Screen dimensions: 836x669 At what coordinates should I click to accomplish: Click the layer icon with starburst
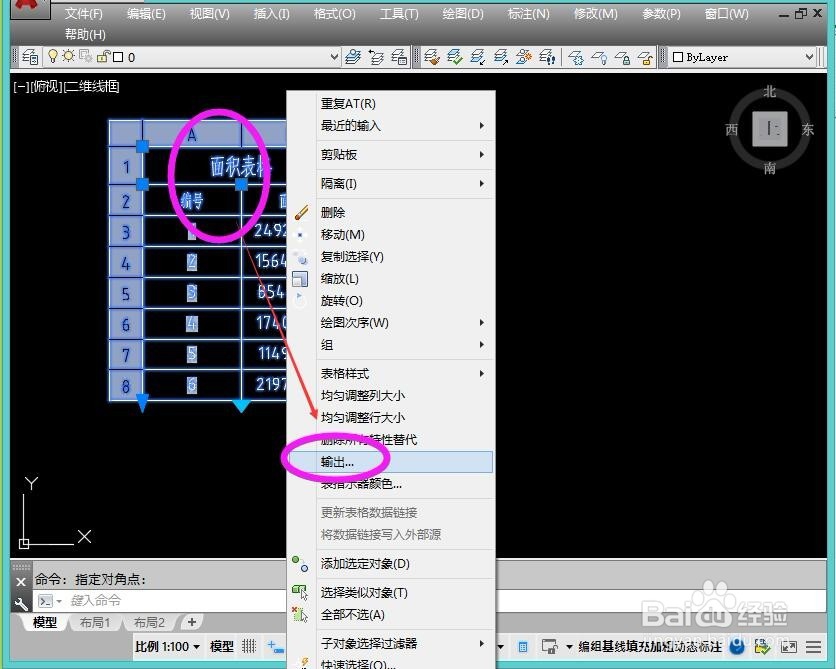(524, 57)
